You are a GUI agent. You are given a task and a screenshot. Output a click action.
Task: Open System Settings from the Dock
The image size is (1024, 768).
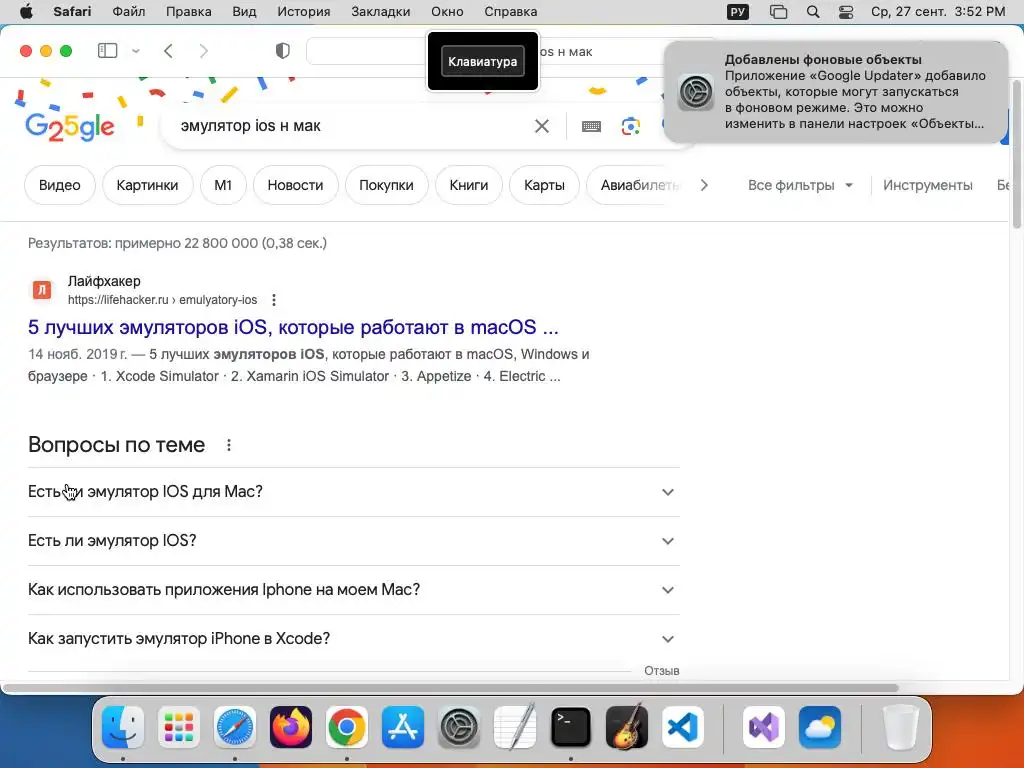458,727
